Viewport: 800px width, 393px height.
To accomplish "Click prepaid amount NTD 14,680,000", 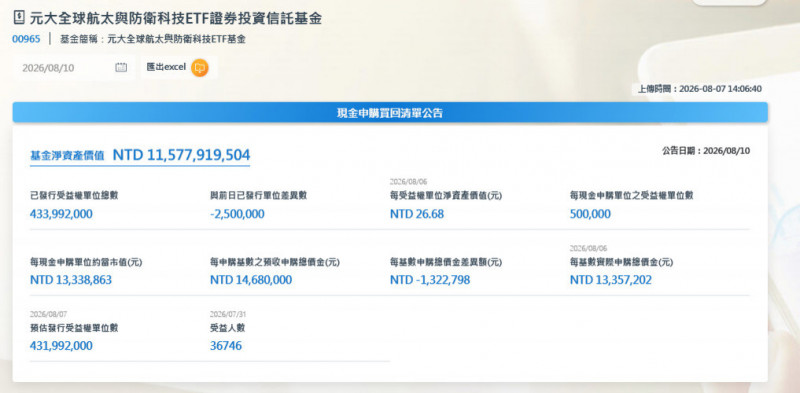I will point(251,280).
